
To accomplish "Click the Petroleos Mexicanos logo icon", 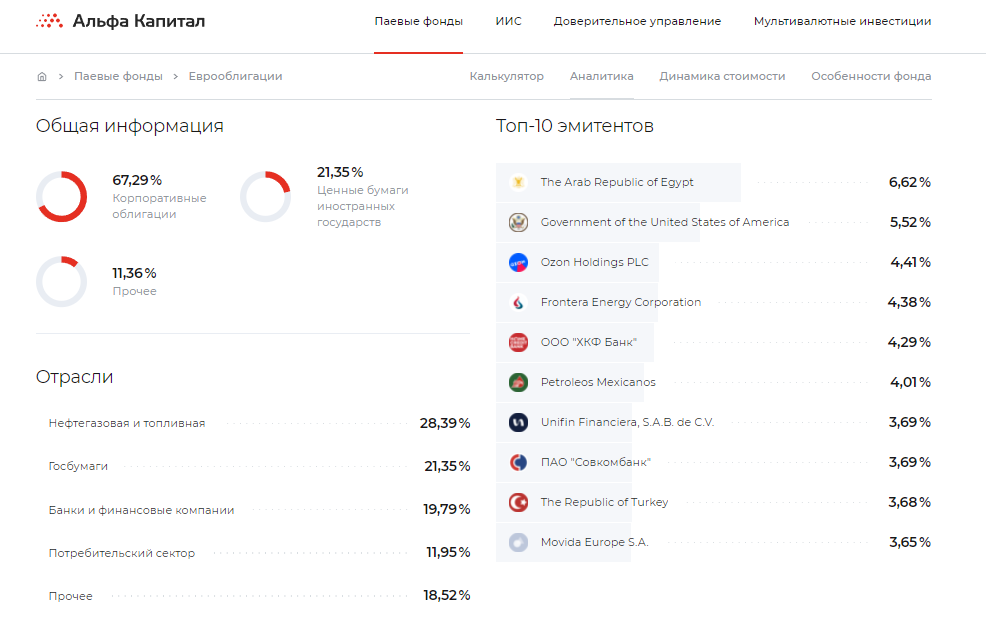I will point(518,382).
